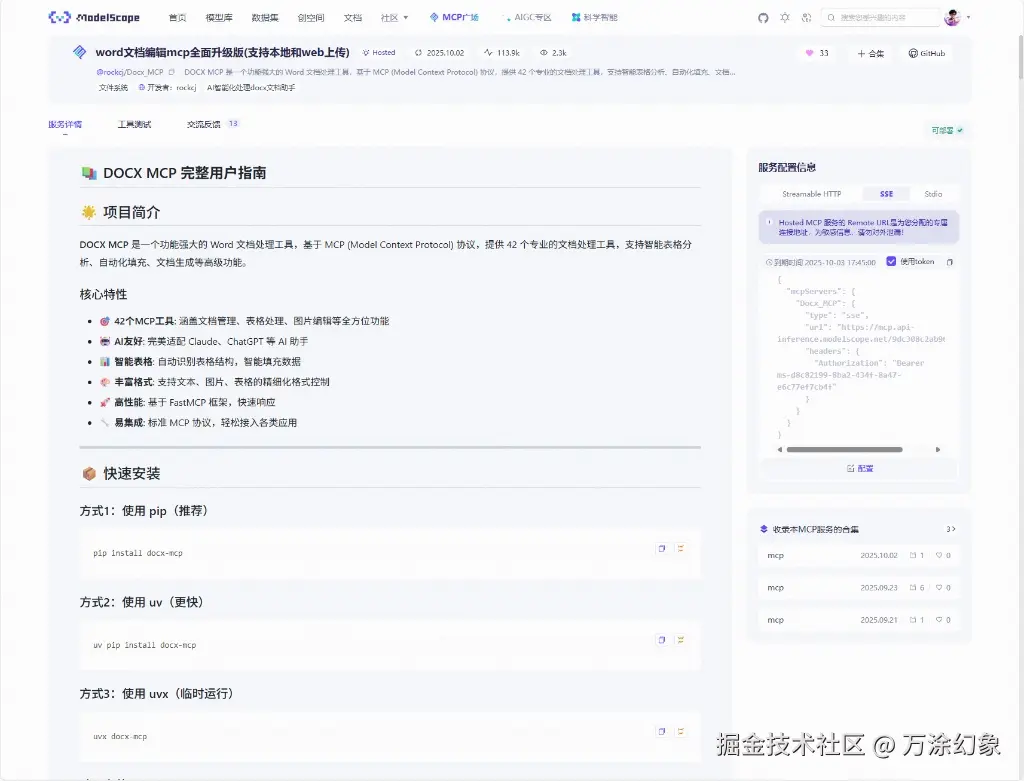Open the user account dropdown arrow
The width and height of the screenshot is (1024, 781).
tap(968, 18)
